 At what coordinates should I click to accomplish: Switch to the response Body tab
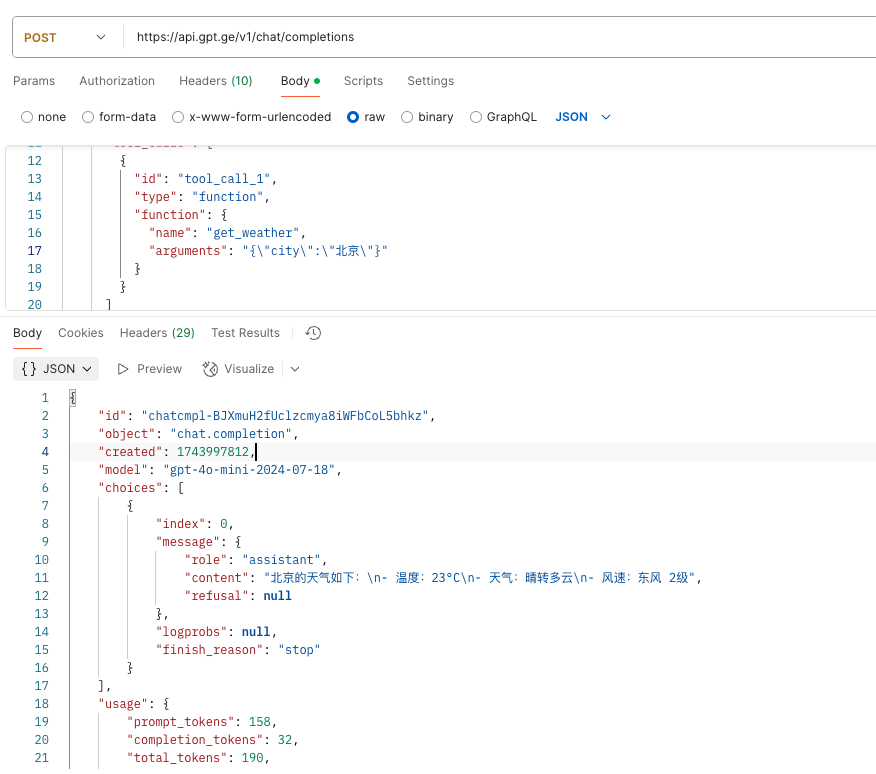(27, 333)
